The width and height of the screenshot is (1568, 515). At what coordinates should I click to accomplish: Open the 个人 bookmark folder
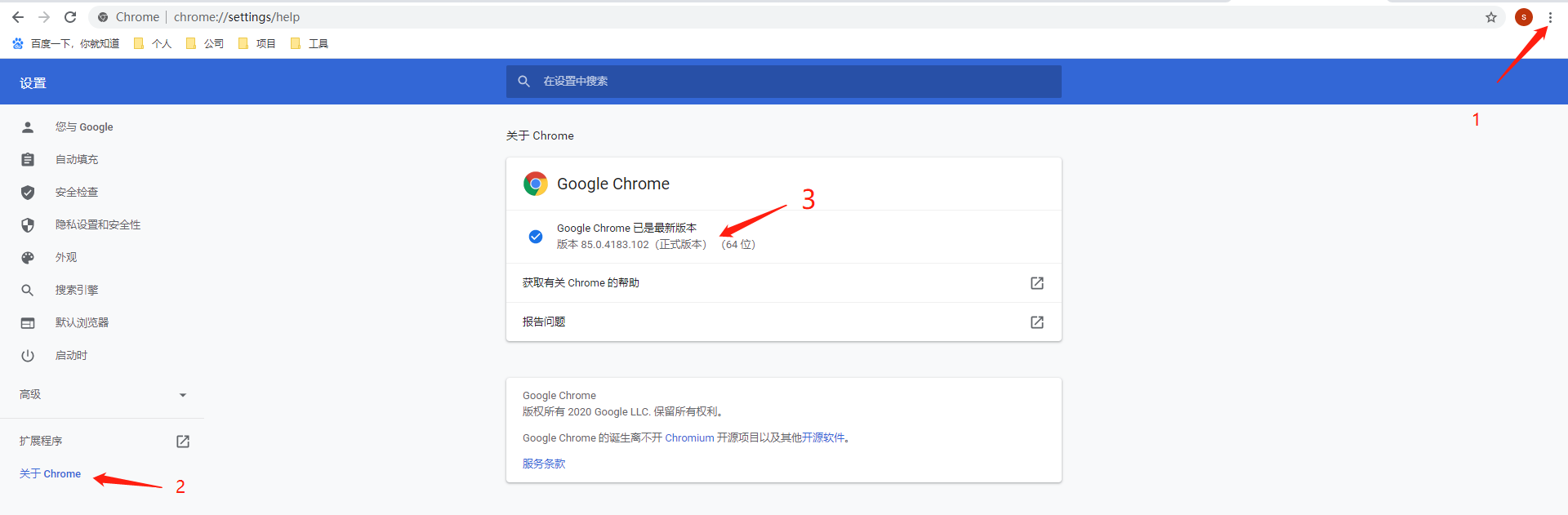click(x=153, y=43)
